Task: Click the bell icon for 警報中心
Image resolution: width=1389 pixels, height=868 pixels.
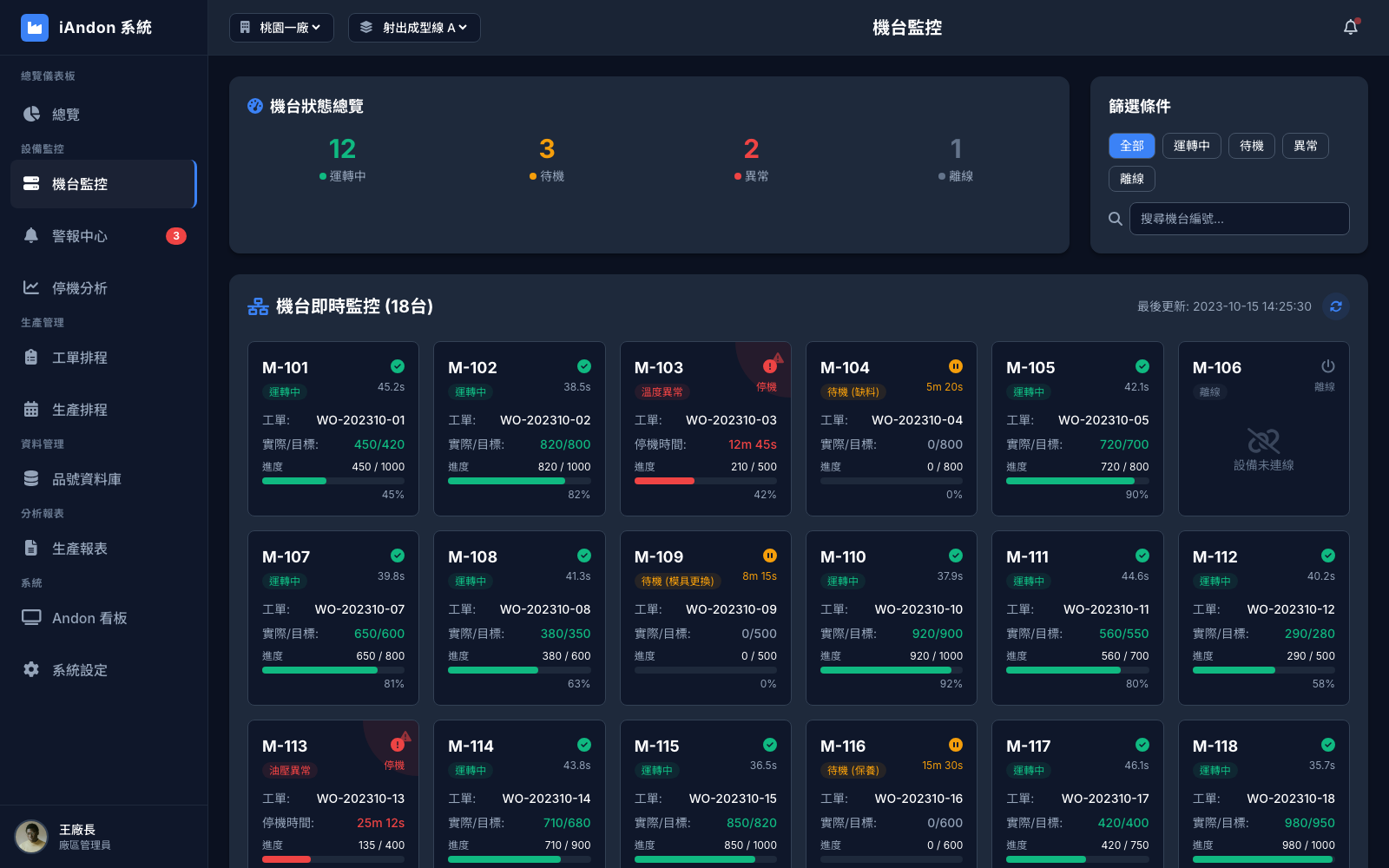Action: (x=31, y=235)
